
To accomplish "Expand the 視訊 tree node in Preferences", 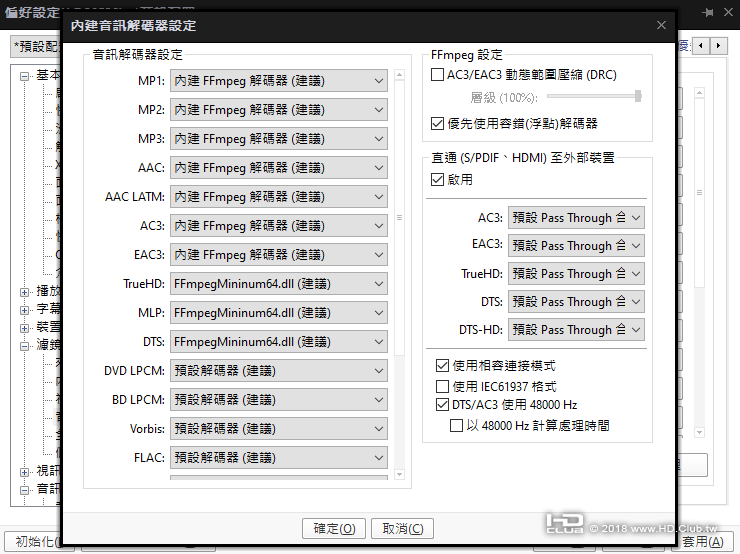I will (24, 472).
